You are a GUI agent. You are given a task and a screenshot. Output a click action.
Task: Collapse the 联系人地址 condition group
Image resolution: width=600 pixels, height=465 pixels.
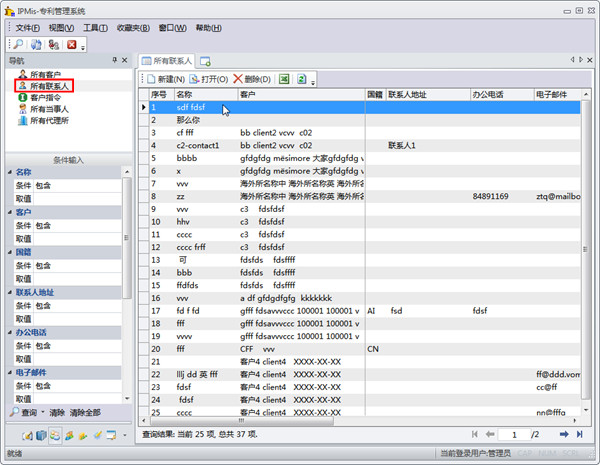coord(10,292)
